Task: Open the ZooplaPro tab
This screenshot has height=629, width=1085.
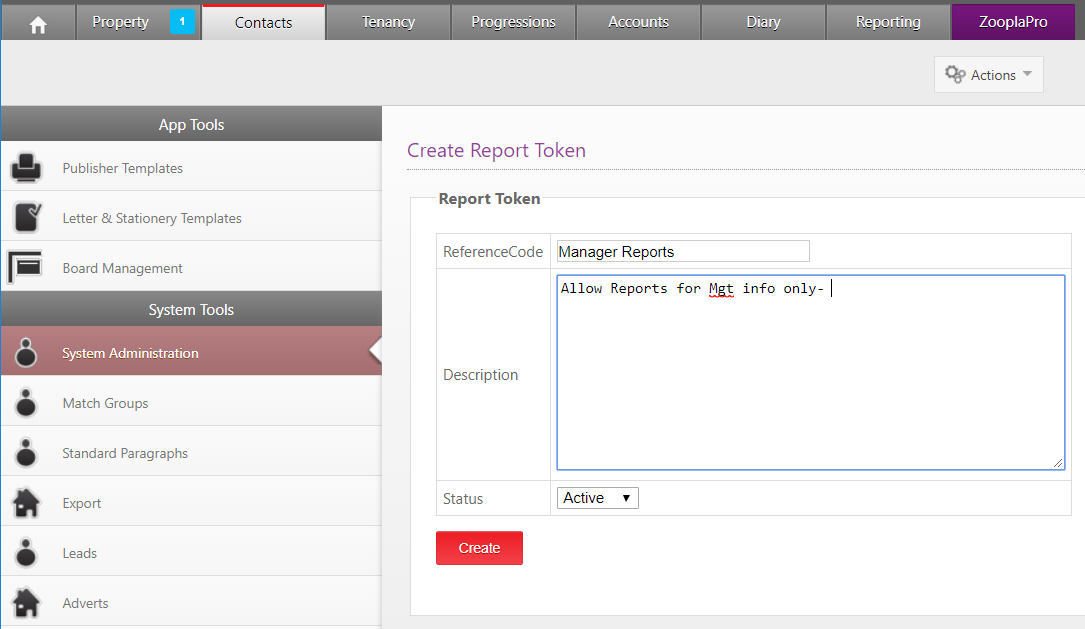Action: pos(1013,22)
